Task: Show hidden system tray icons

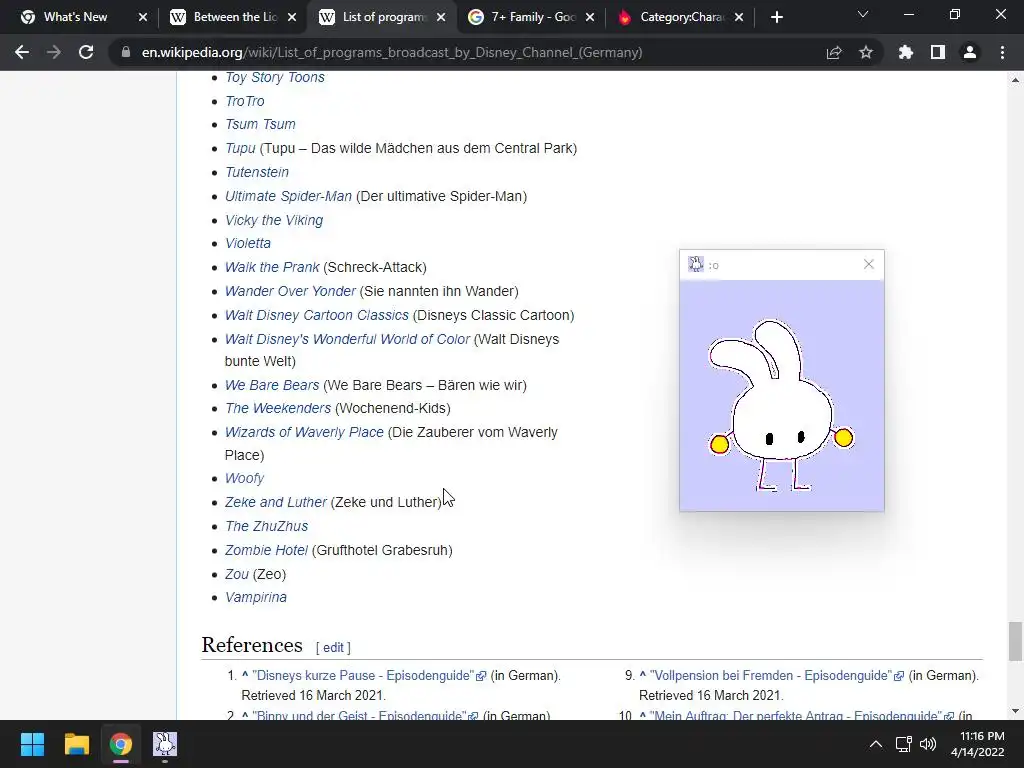Action: 876,744
